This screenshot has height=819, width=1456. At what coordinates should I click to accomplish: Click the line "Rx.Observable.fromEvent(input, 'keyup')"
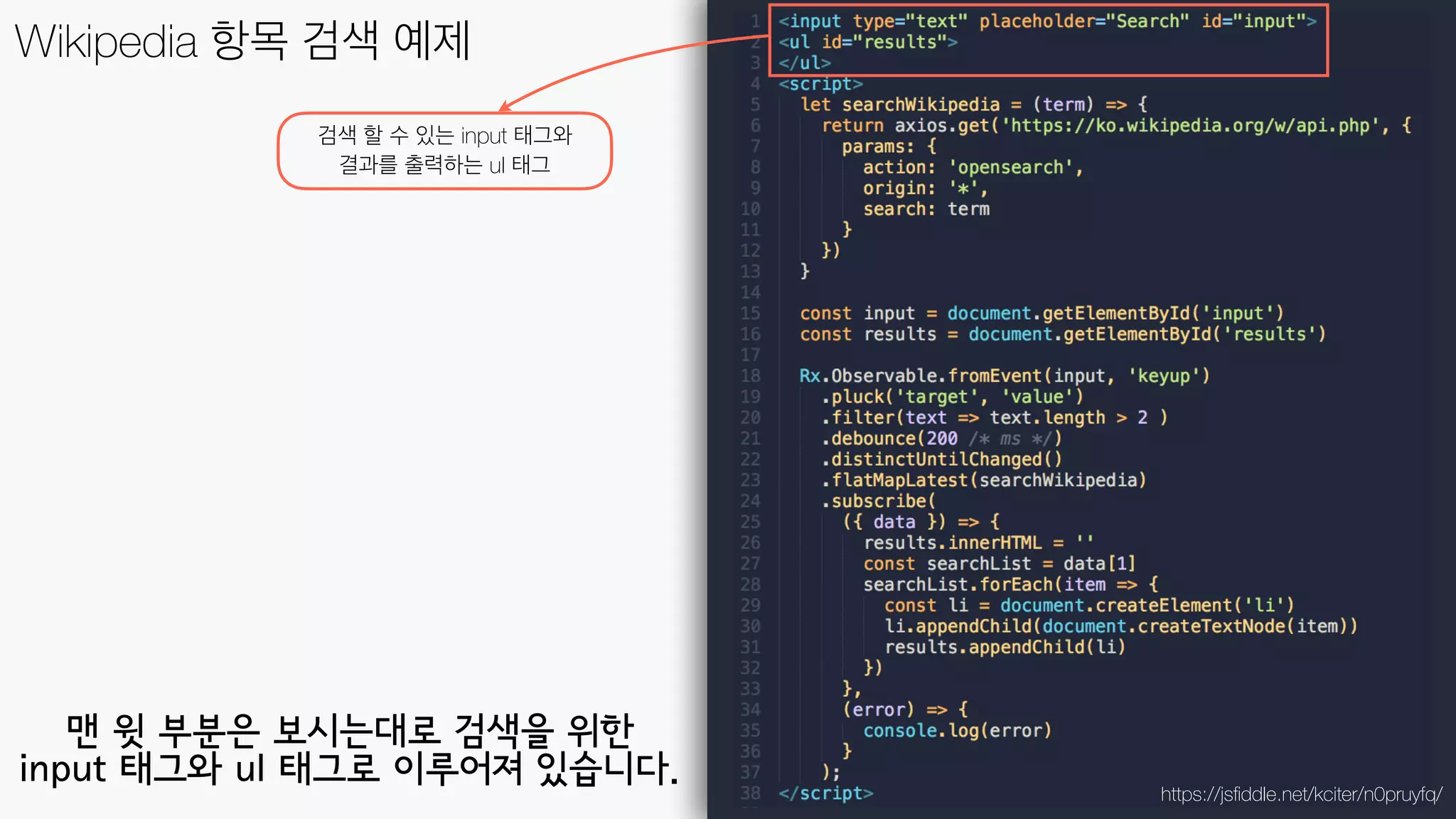pyautogui.click(x=1005, y=376)
